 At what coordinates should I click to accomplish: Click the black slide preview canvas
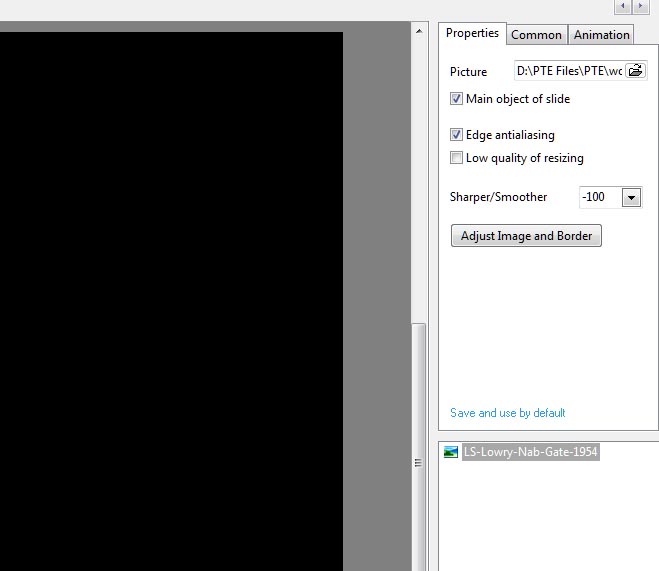[x=170, y=300]
